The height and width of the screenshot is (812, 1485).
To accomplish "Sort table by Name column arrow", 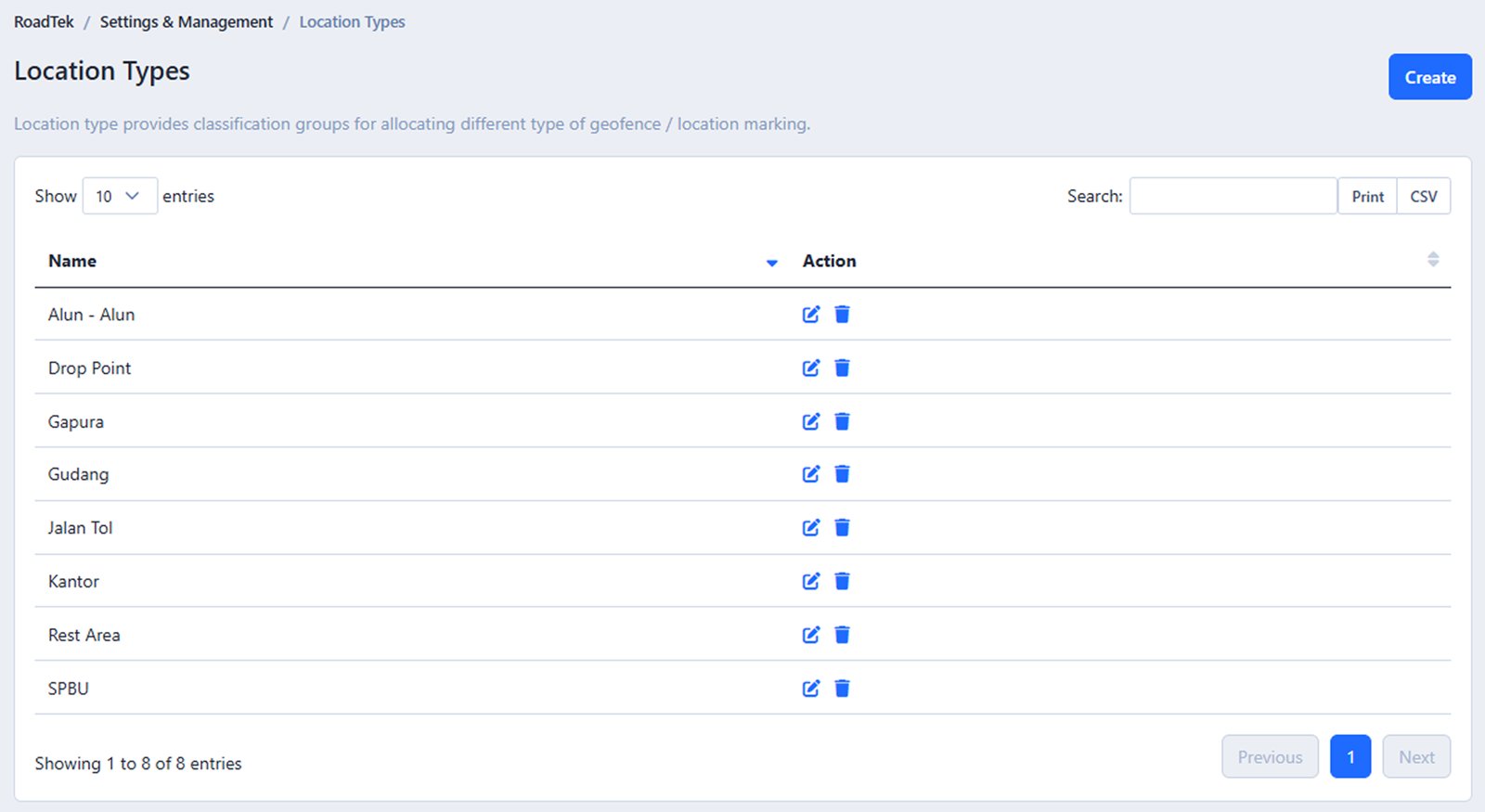I will coord(771,263).
